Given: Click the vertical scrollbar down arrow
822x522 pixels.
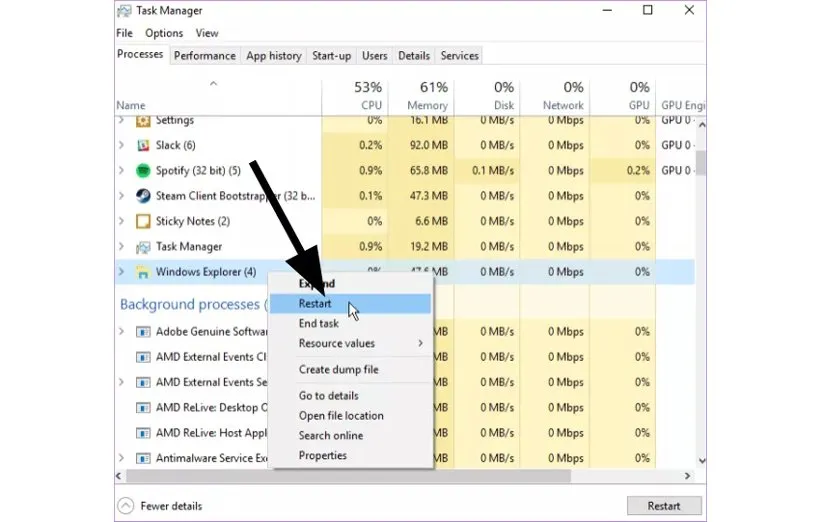Looking at the screenshot, I should point(700,461).
